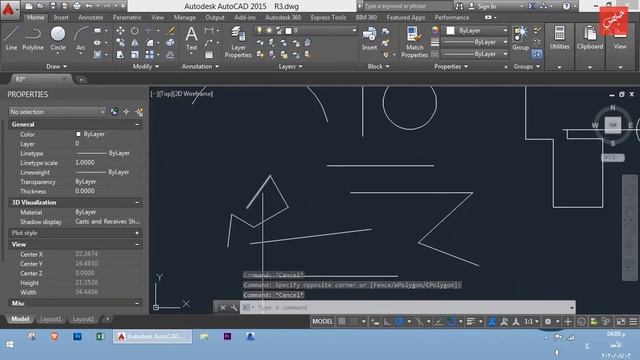Open the Annotate ribbon tab
Screen dimensions: 640x360
coord(91,18)
